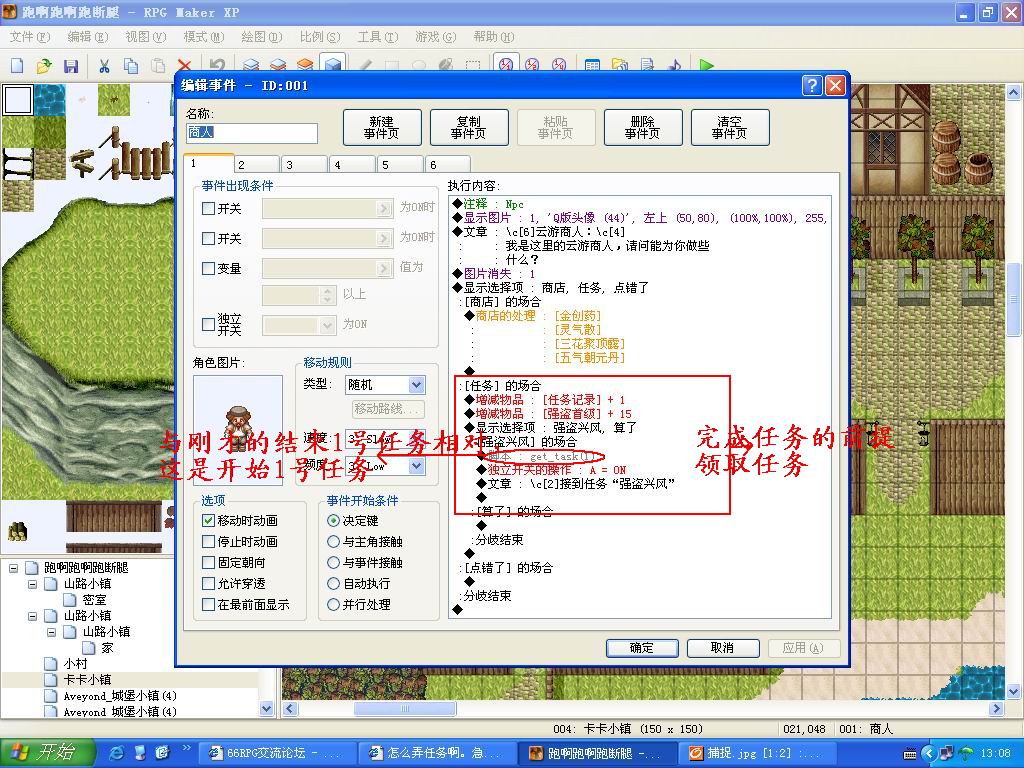This screenshot has height=768, width=1024.
Task: Click the dialog help question-mark icon
Action: (811, 86)
